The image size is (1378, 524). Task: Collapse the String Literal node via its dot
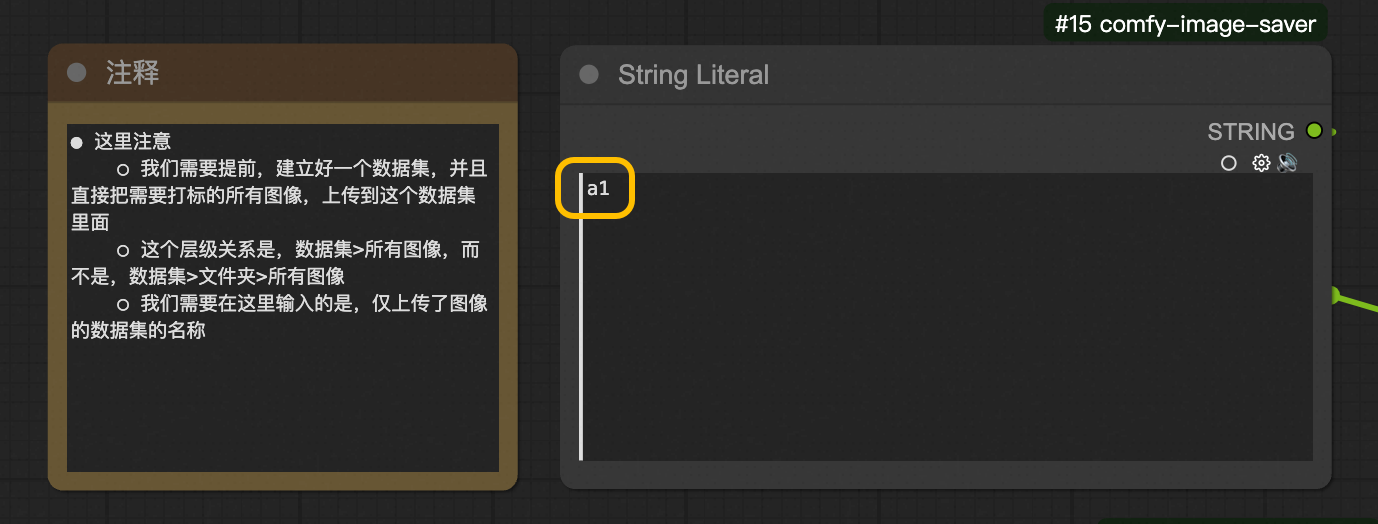(x=589, y=75)
